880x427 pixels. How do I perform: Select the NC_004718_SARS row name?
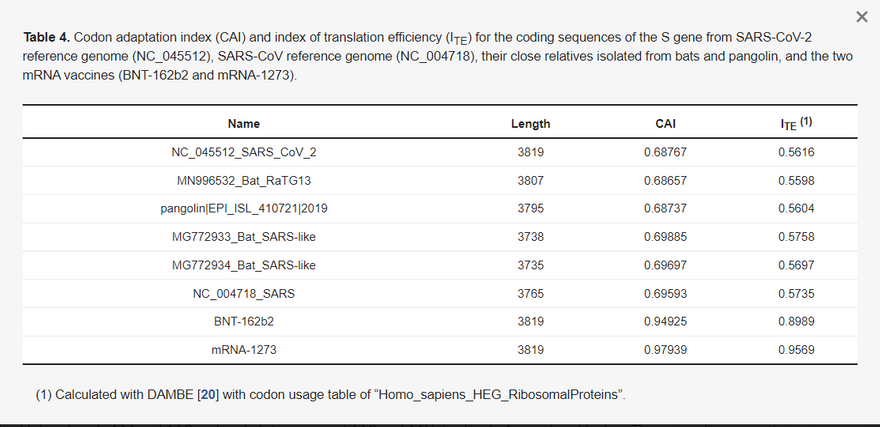pos(244,293)
